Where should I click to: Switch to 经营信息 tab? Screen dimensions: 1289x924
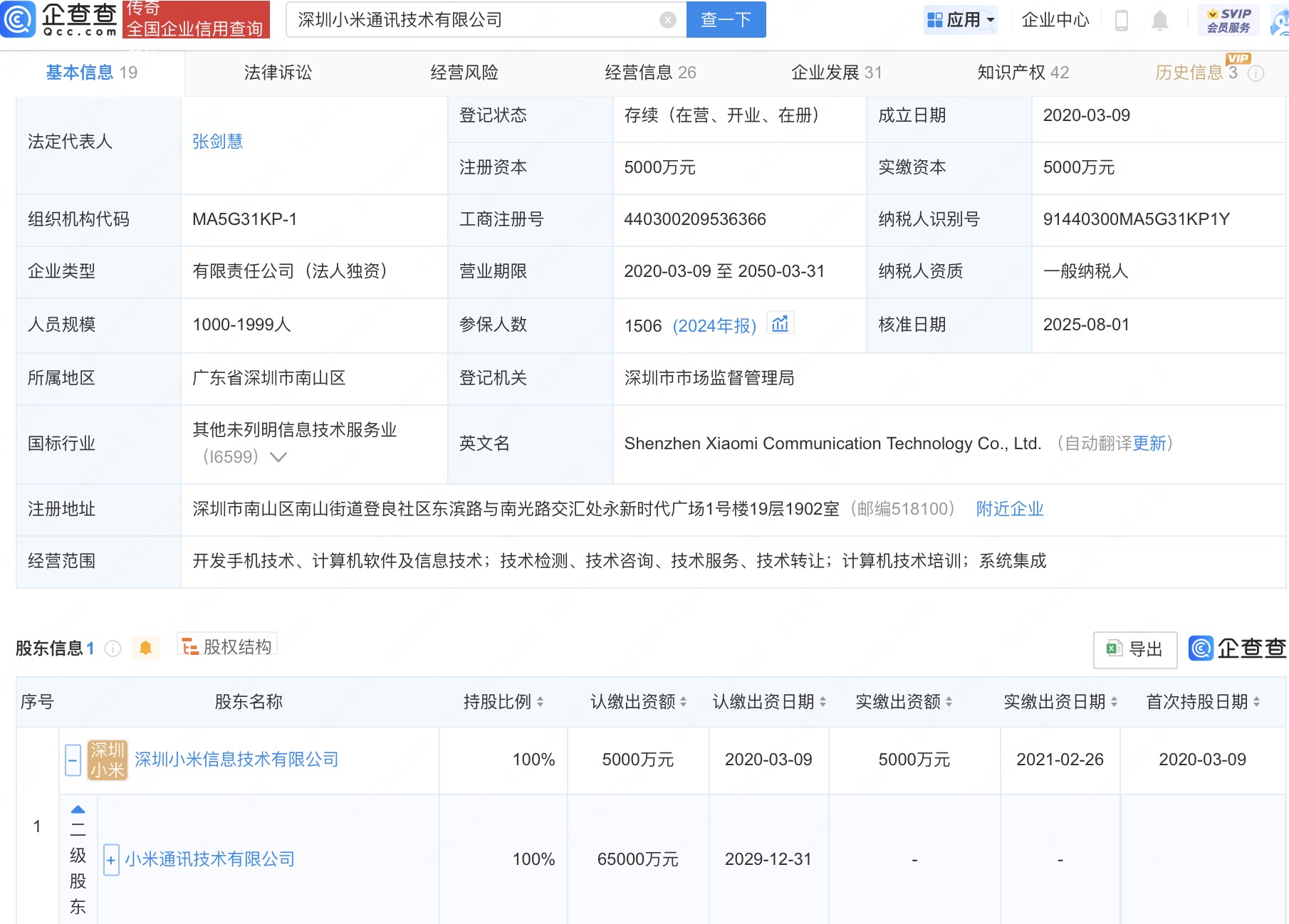pyautogui.click(x=650, y=73)
